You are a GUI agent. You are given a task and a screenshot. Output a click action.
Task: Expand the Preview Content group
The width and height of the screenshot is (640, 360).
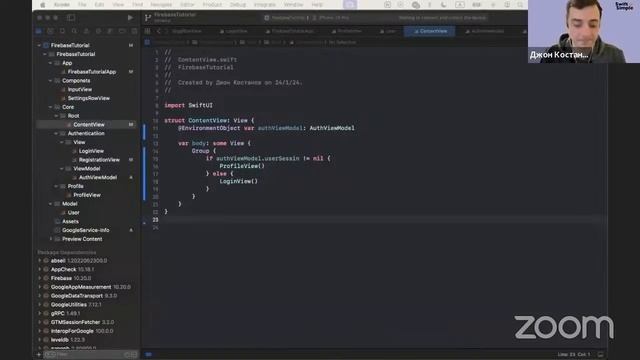point(51,239)
